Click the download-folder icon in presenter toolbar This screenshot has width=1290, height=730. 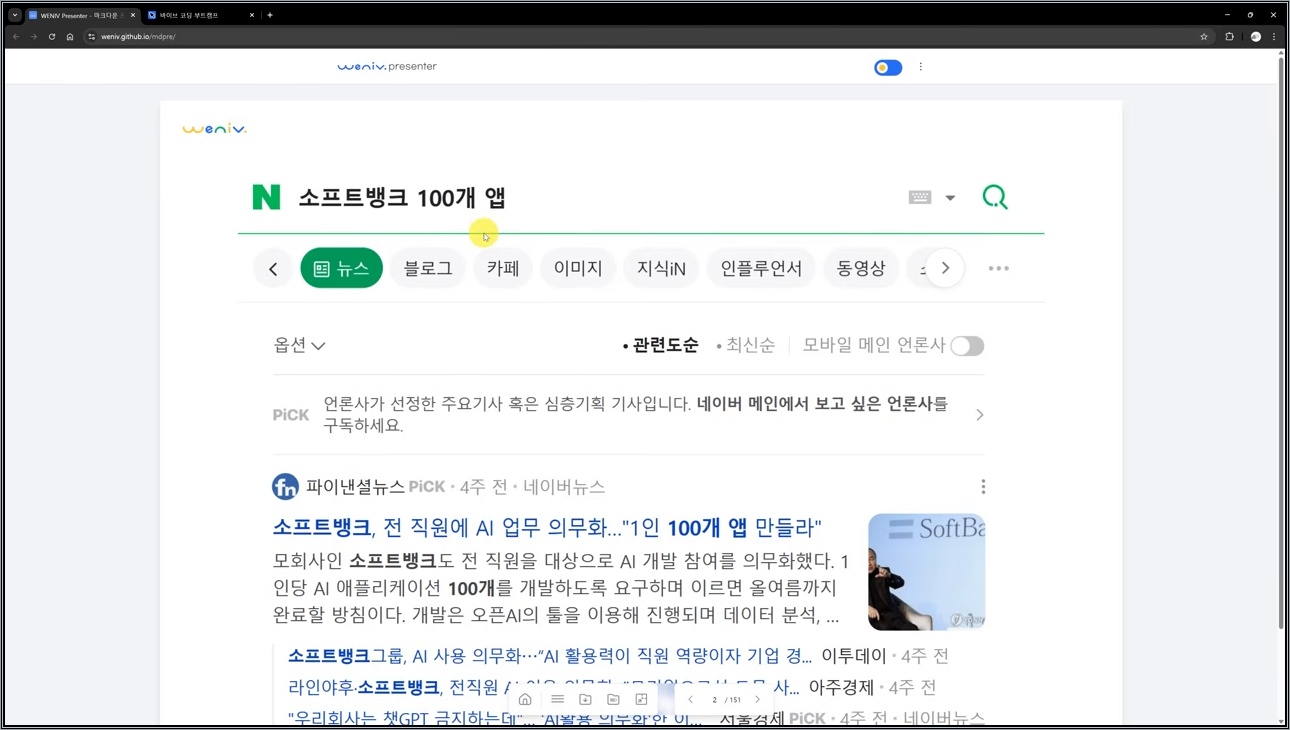point(585,699)
